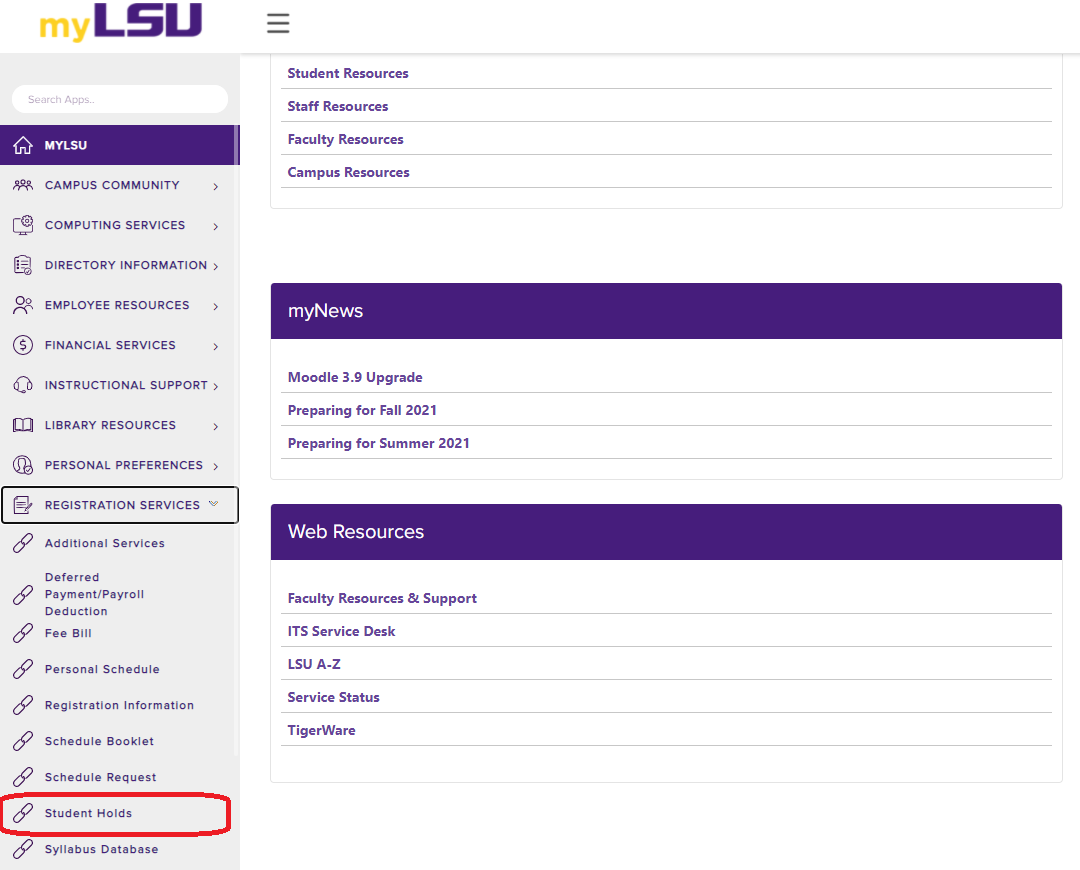
Task: Click the Library Resources book icon
Action: (x=23, y=425)
